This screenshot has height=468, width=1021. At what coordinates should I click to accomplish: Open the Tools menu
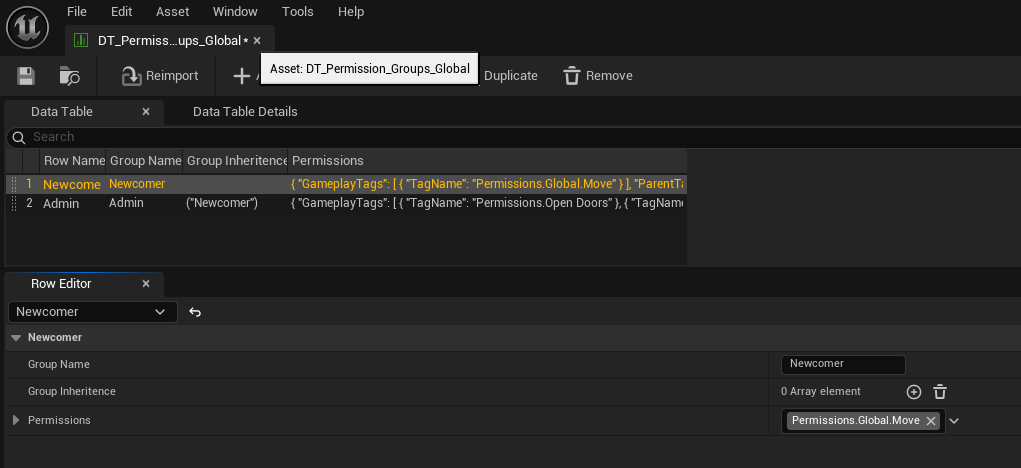[297, 12]
